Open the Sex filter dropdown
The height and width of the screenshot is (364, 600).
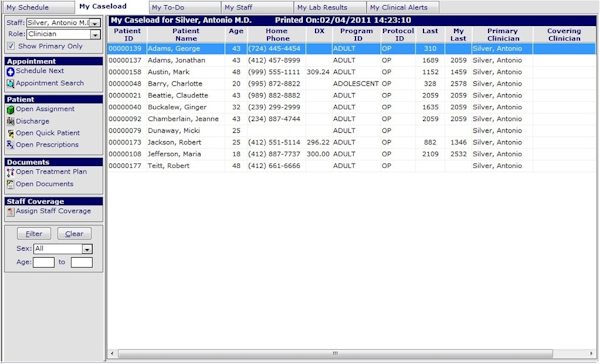[x=87, y=249]
